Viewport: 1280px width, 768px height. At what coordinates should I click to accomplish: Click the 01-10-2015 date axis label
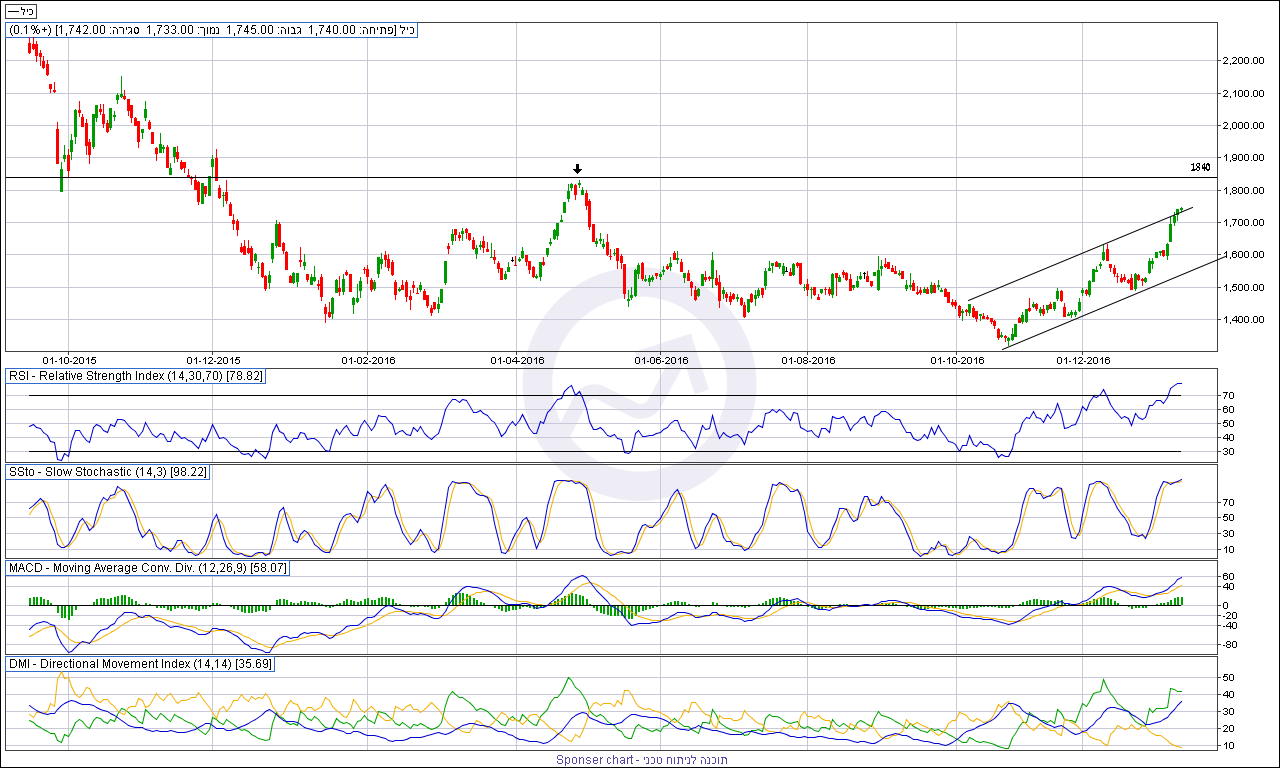[x=69, y=359]
